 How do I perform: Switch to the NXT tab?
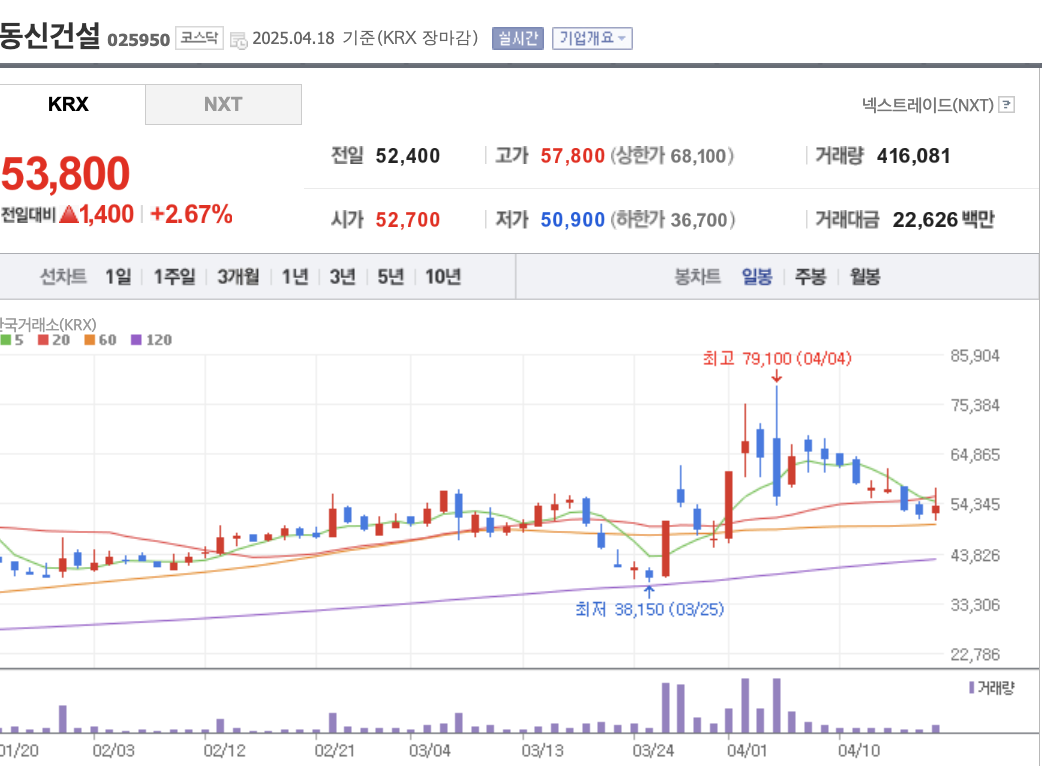(223, 103)
